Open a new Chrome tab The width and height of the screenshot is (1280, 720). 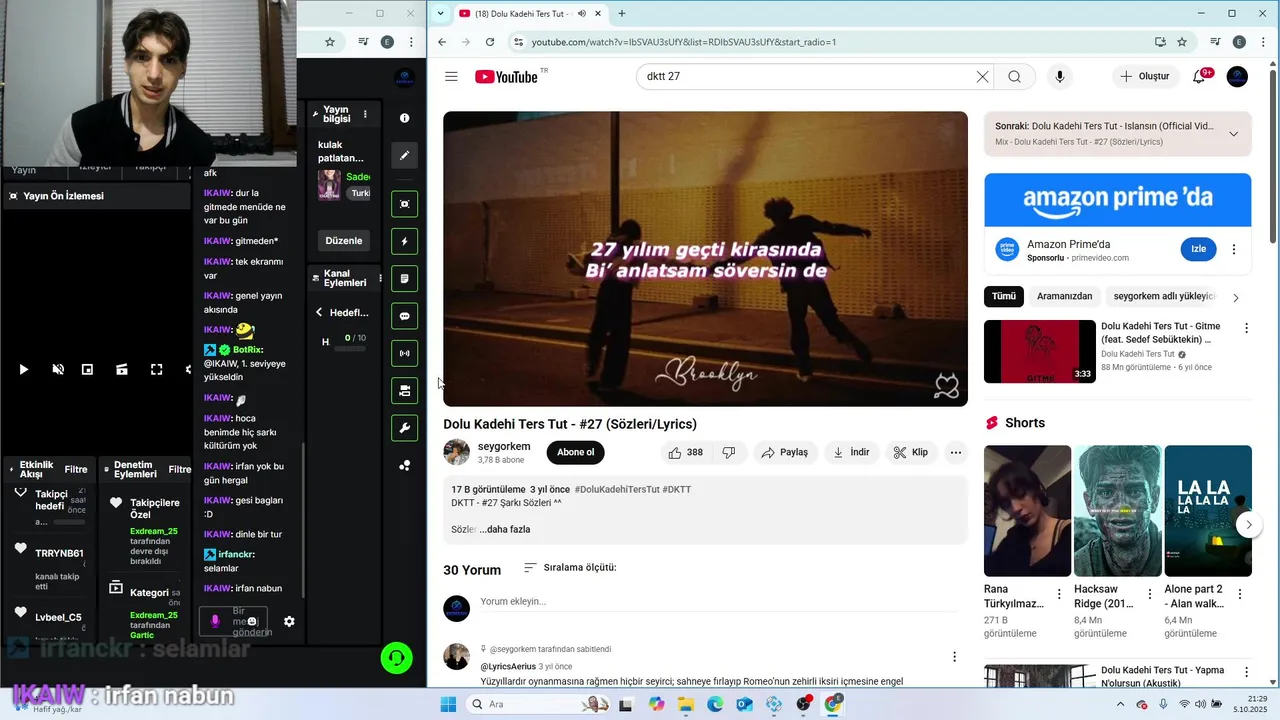pyautogui.click(x=622, y=13)
